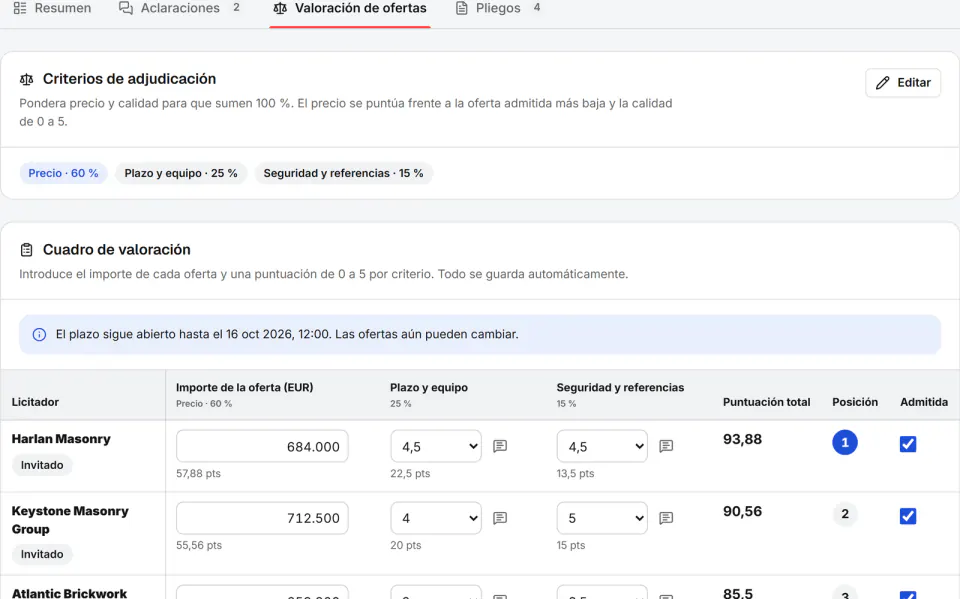Open Harlan Masonry Plazo y equipo dropdown

point(436,446)
